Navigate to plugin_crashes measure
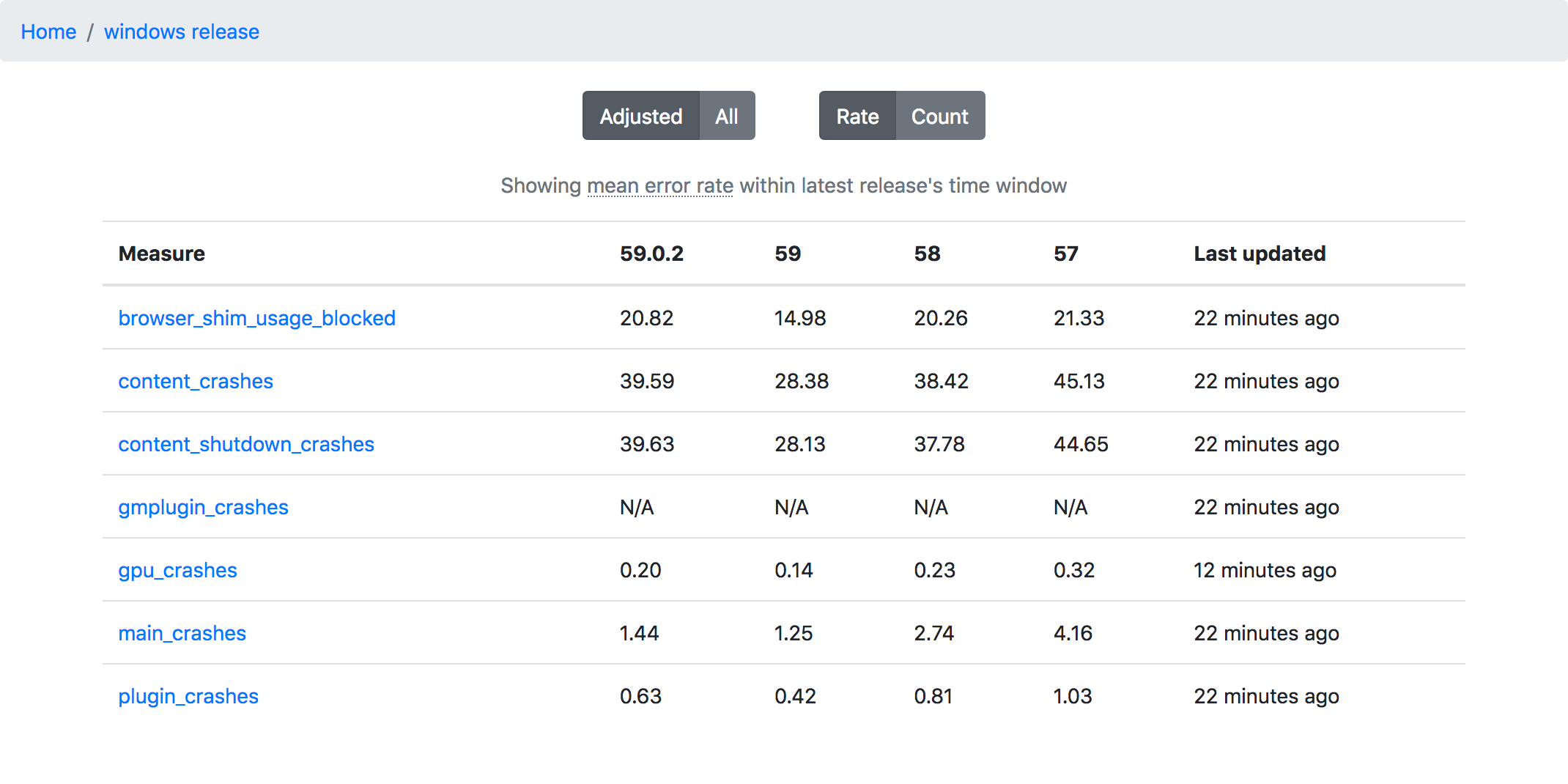 pos(188,696)
